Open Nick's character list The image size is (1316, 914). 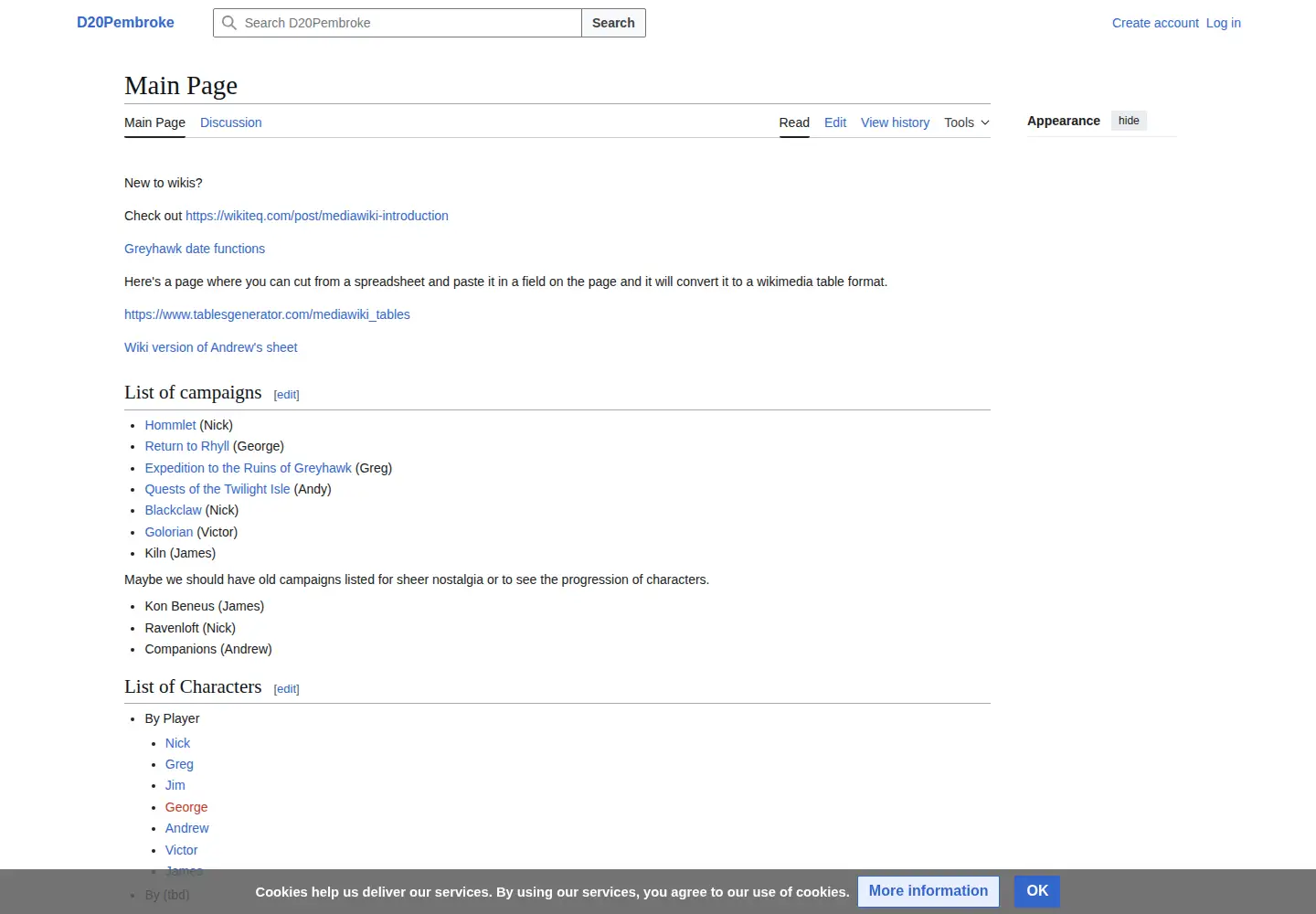[x=177, y=743]
